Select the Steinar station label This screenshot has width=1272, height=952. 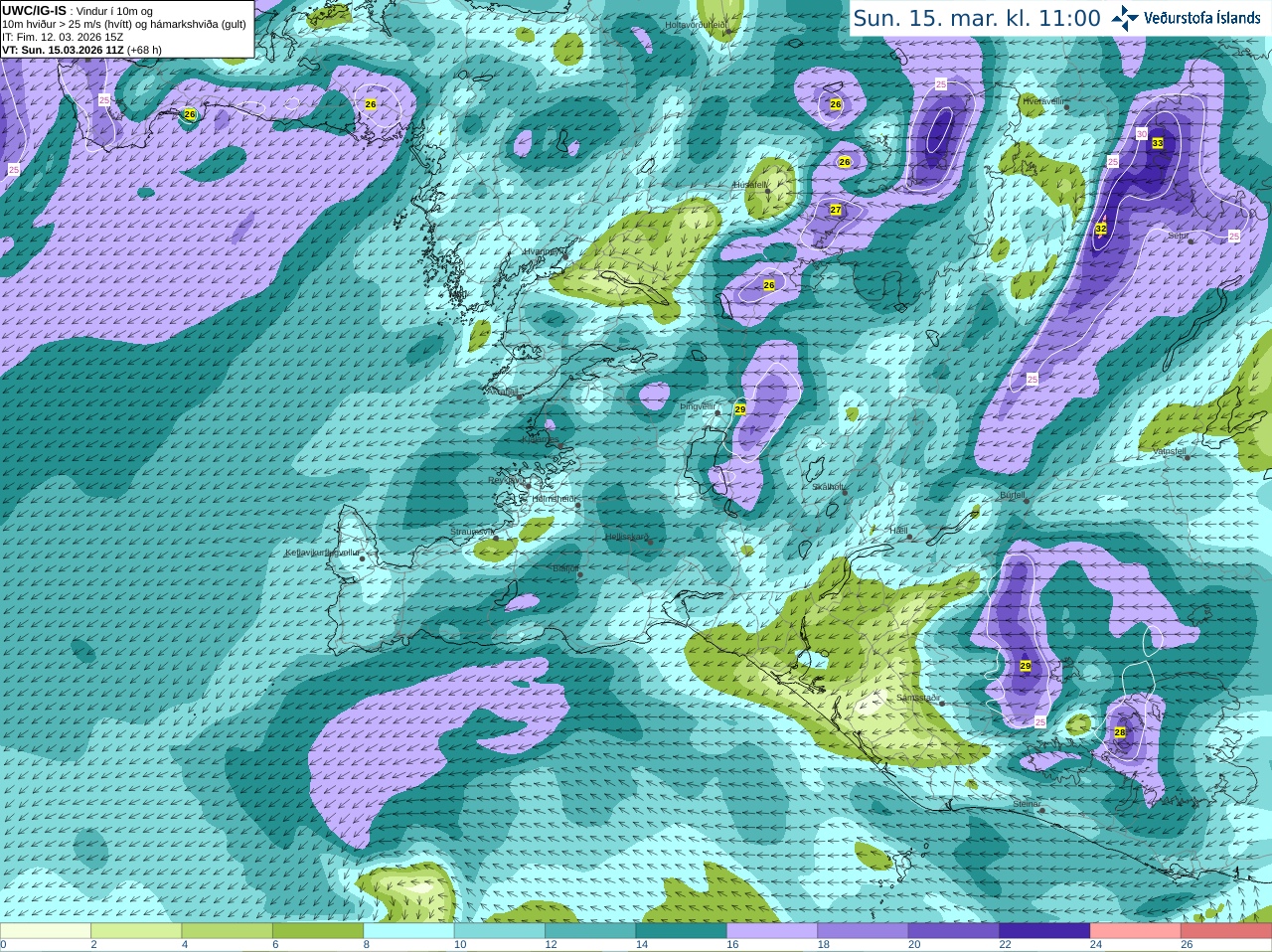click(1027, 804)
